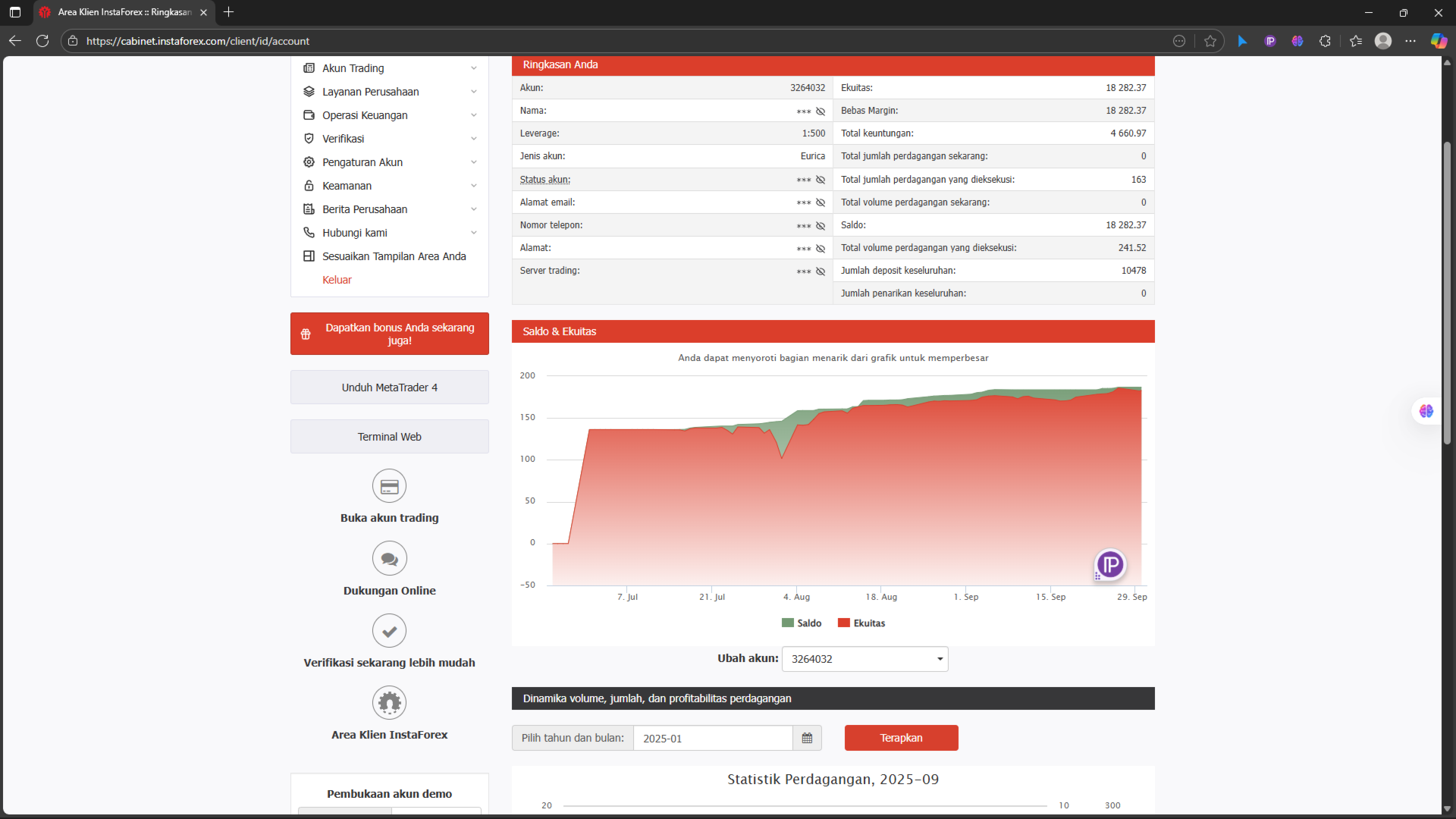
Task: Expand Operasi Keuangan submenu arrow
Action: pos(473,115)
